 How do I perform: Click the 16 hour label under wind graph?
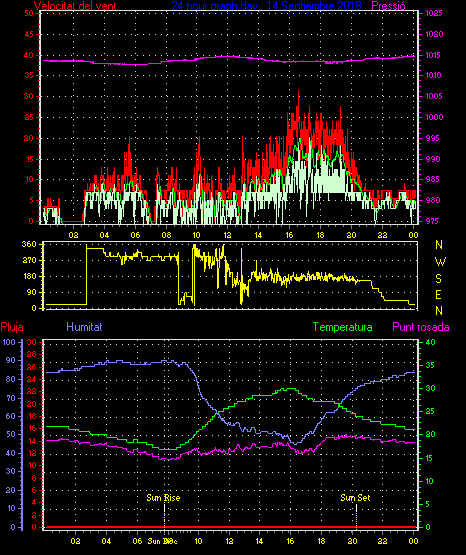tap(289, 235)
